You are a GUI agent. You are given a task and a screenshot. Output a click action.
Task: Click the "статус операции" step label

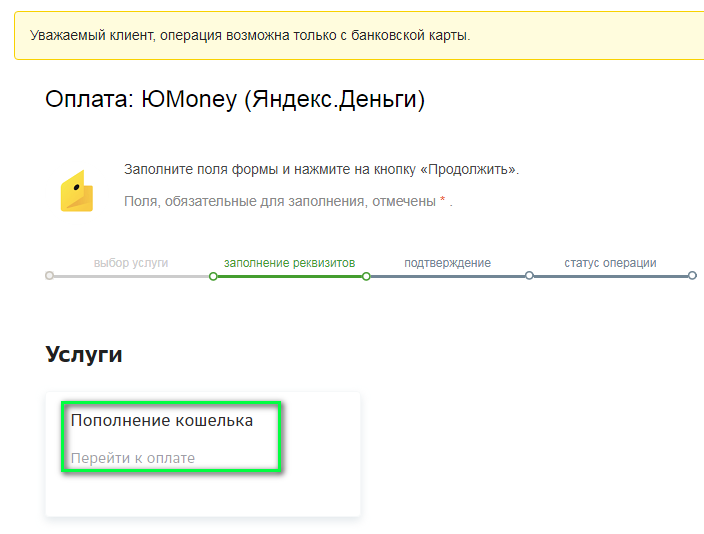[610, 263]
